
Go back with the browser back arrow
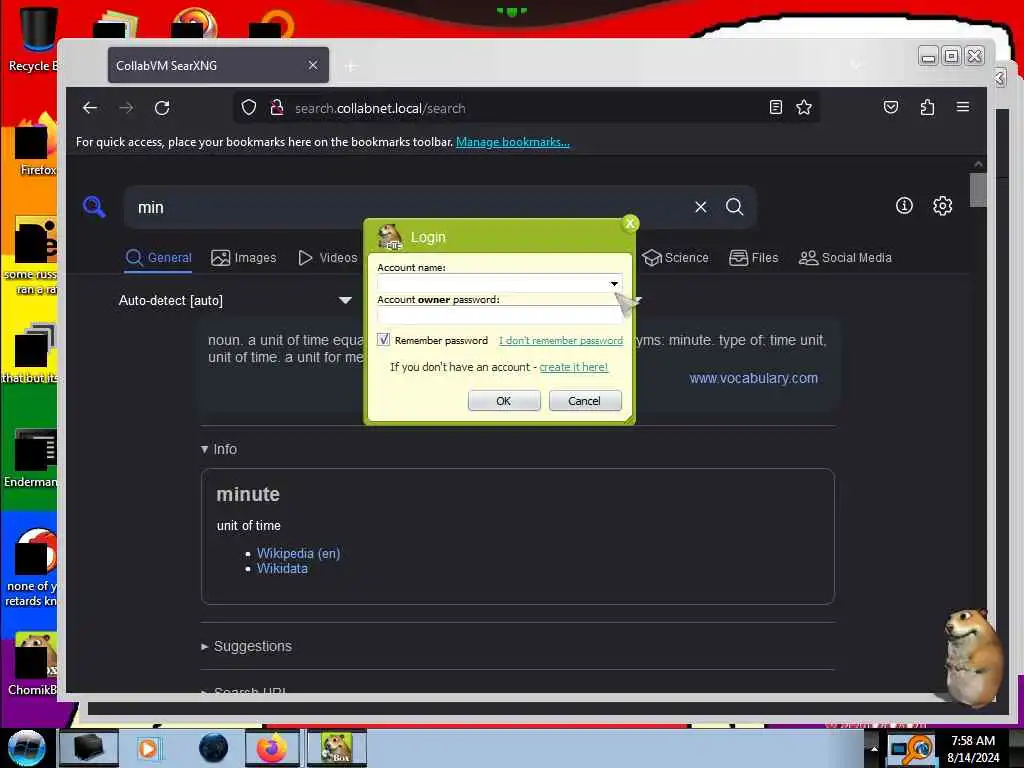[90, 108]
